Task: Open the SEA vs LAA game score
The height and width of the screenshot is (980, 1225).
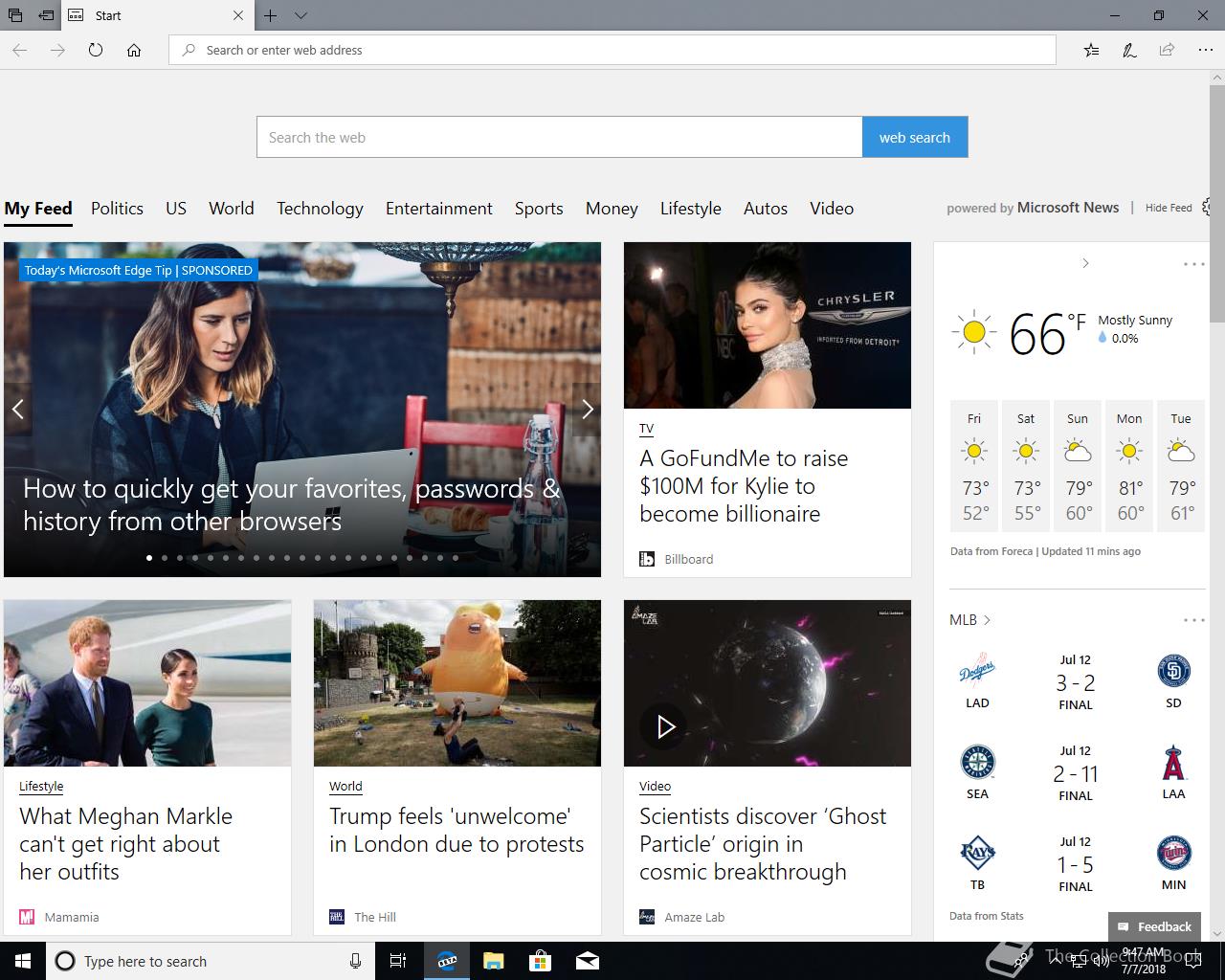Action: (x=1076, y=773)
